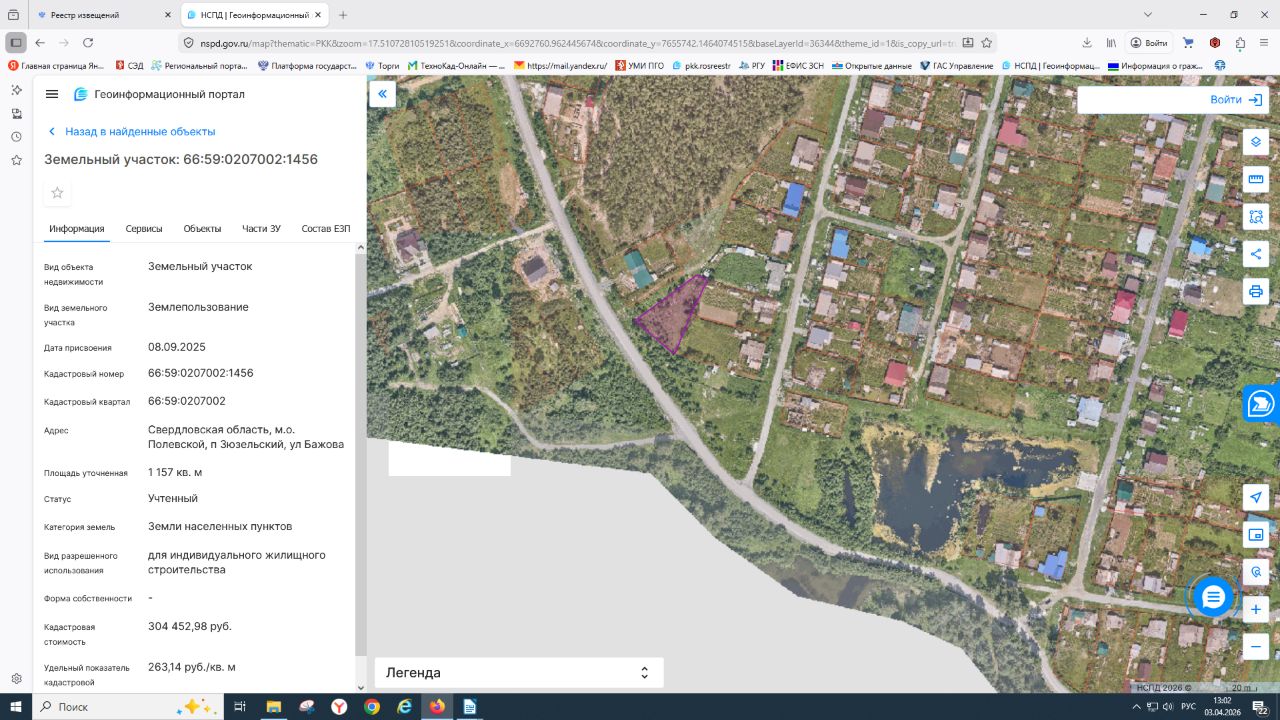Switch to the Состав ЕЗП tab

pyautogui.click(x=326, y=229)
